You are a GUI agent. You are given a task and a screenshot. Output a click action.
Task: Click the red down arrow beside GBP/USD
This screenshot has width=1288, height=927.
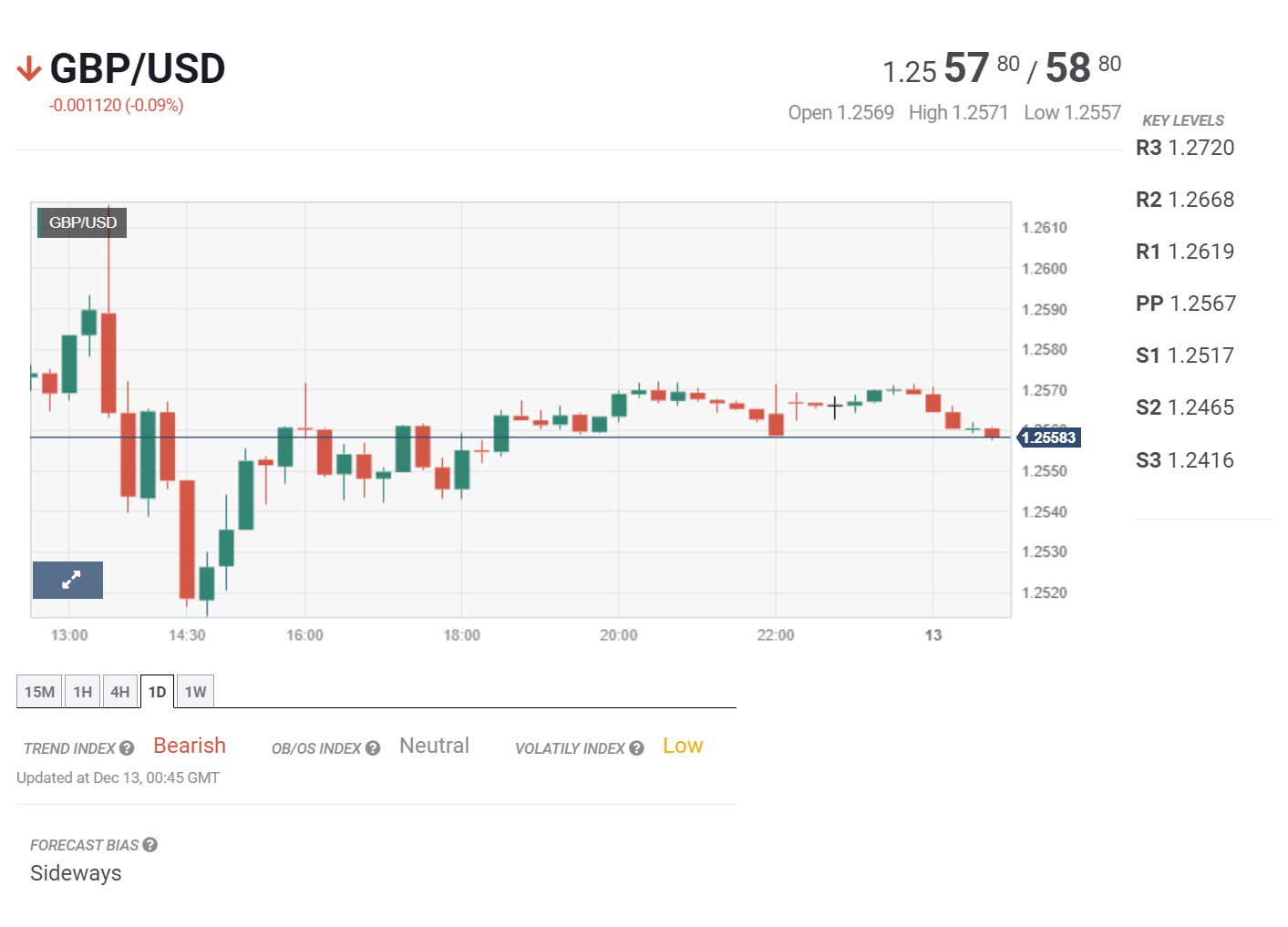point(29,69)
